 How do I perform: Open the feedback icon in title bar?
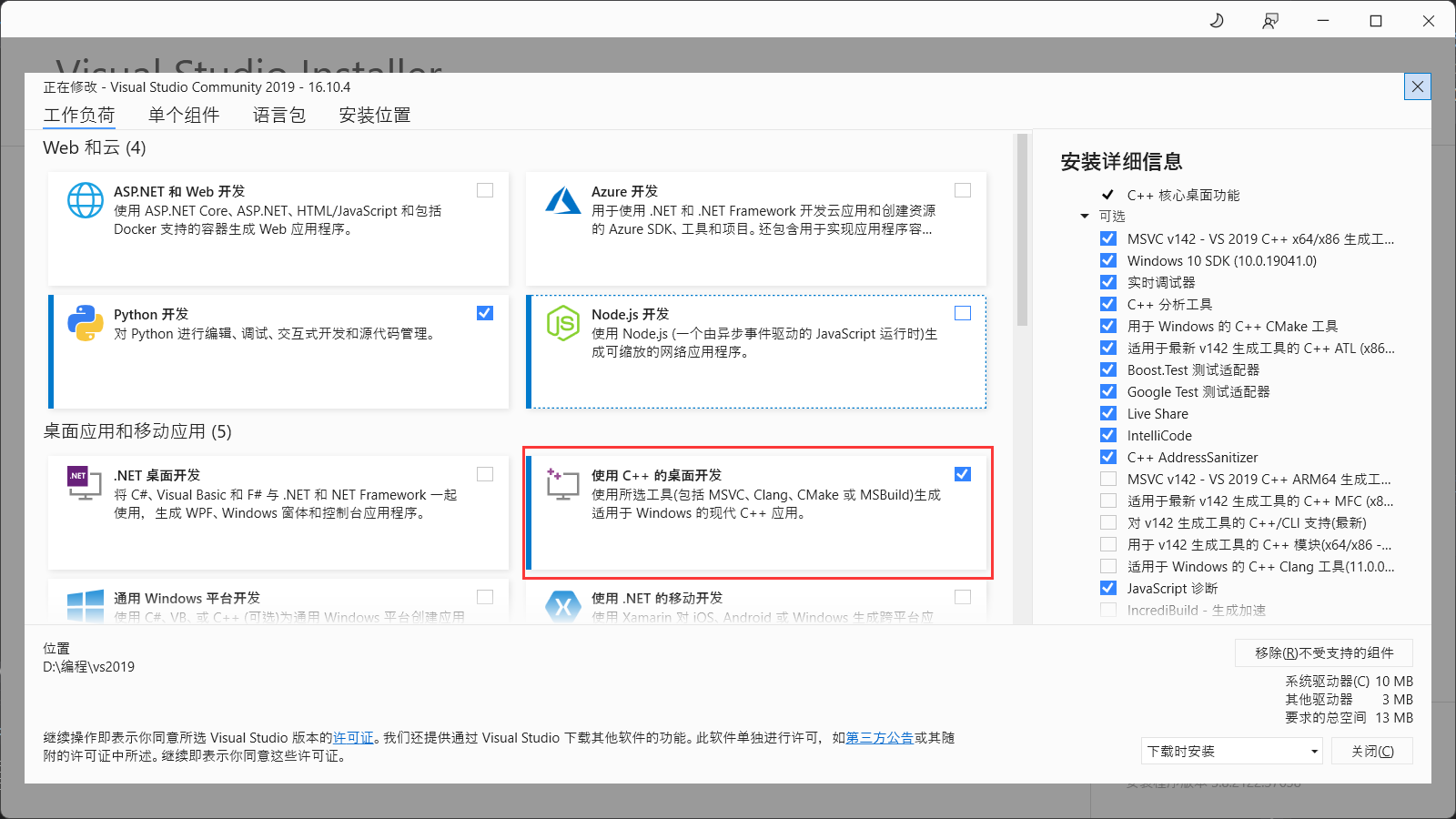click(x=1270, y=20)
